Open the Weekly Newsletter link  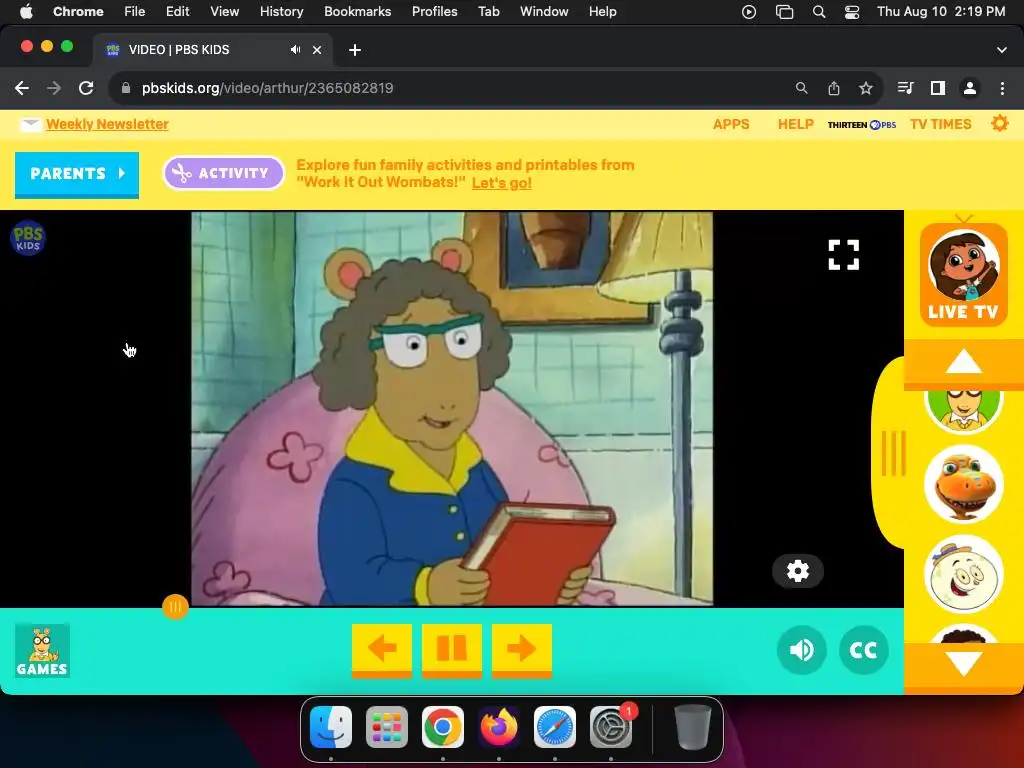pyautogui.click(x=107, y=124)
